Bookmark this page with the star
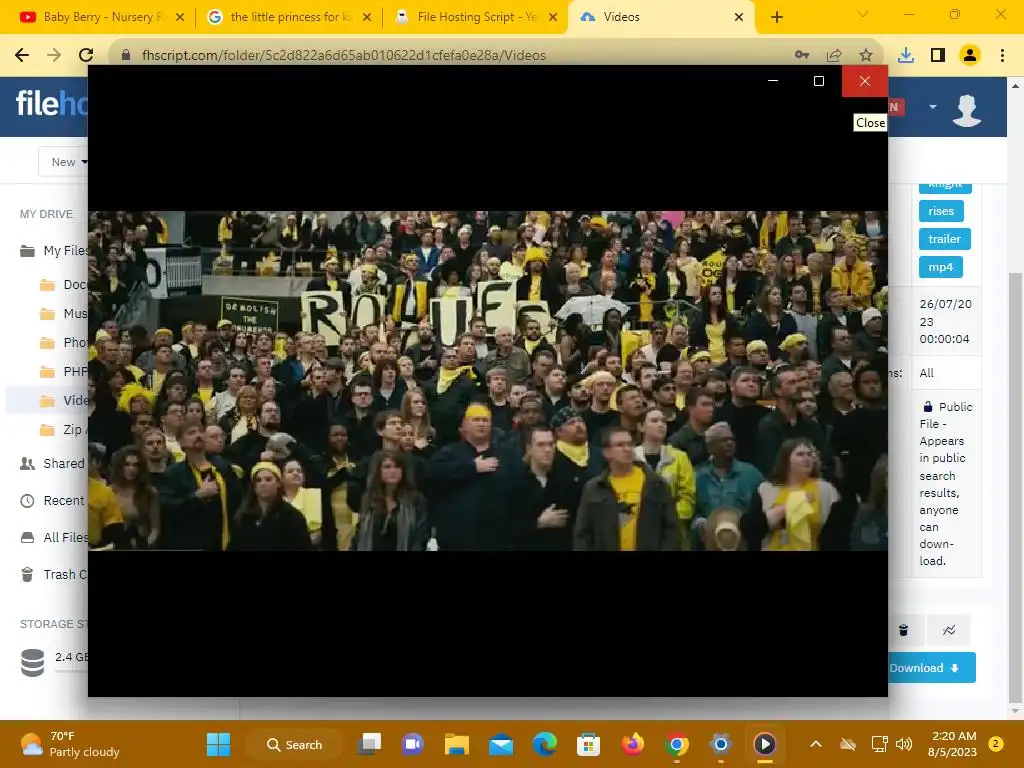 coord(866,55)
